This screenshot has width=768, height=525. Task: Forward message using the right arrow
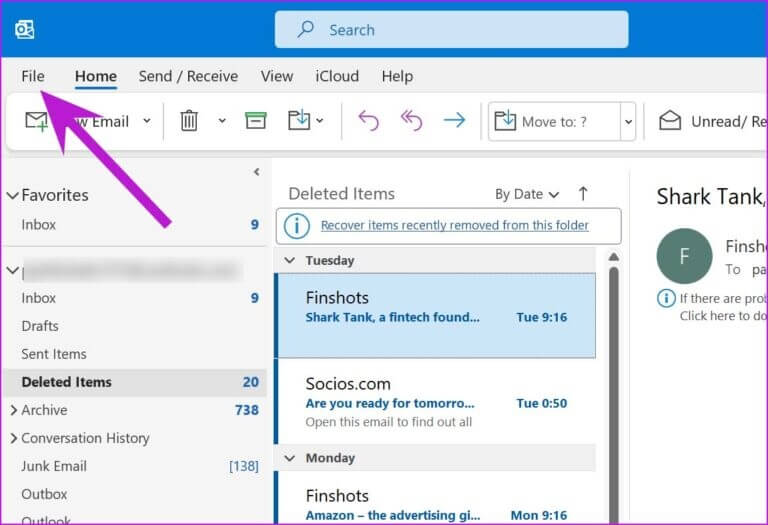pyautogui.click(x=454, y=120)
